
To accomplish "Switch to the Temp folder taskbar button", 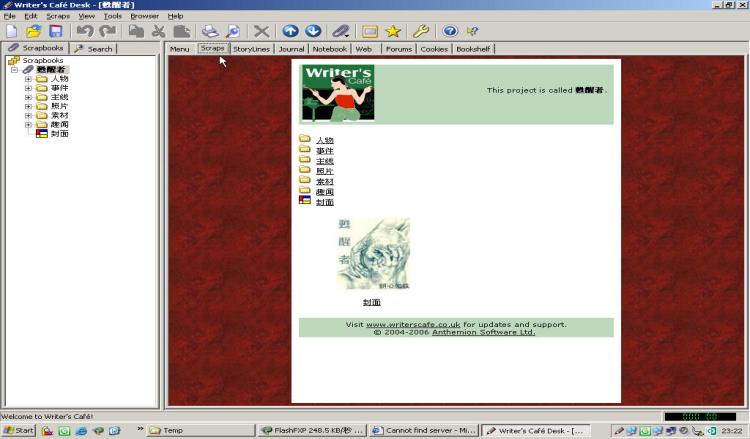I will 200,430.
